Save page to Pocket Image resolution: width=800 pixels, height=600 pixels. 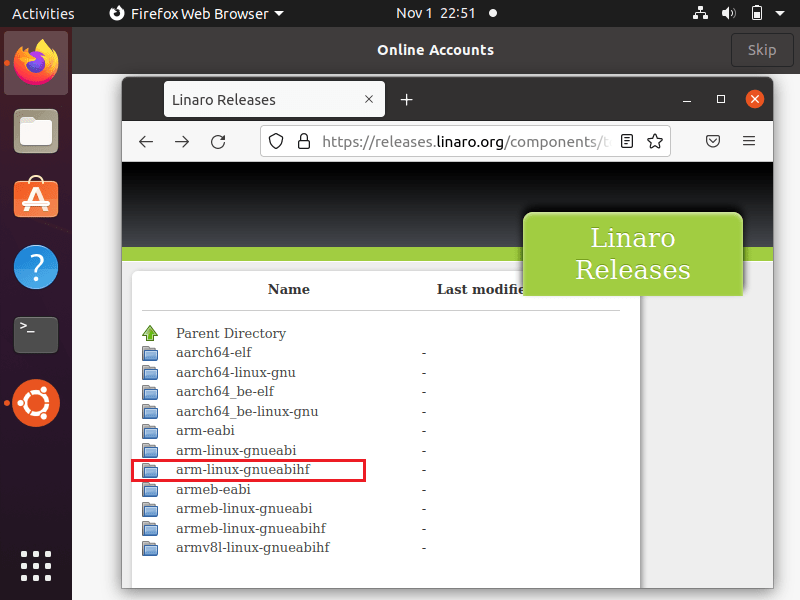coord(713,141)
